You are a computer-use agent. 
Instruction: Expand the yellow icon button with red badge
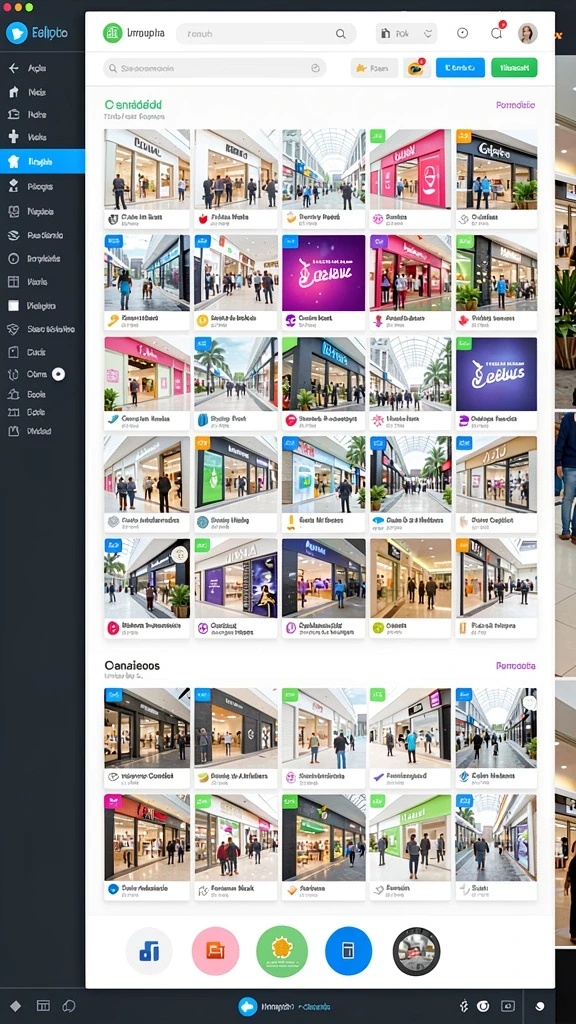pyautogui.click(x=417, y=67)
